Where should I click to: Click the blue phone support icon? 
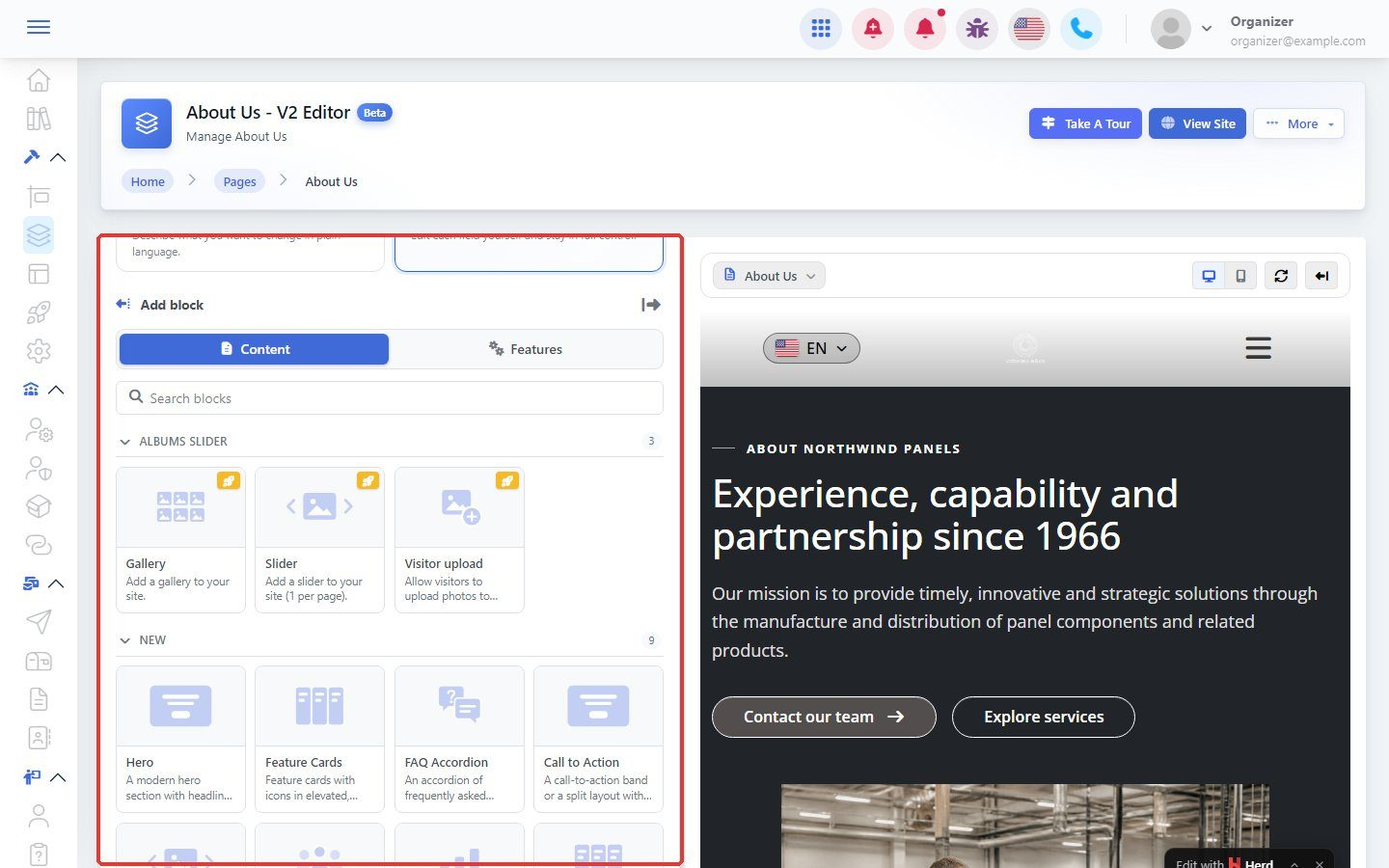pyautogui.click(x=1081, y=29)
